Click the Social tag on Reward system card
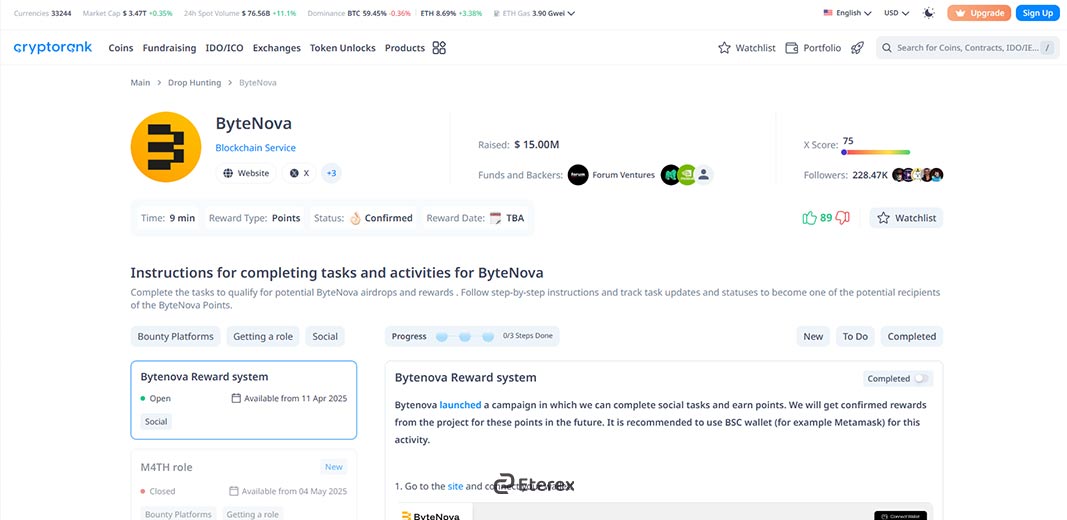Screen dimensions: 1067x520 click(x=156, y=421)
